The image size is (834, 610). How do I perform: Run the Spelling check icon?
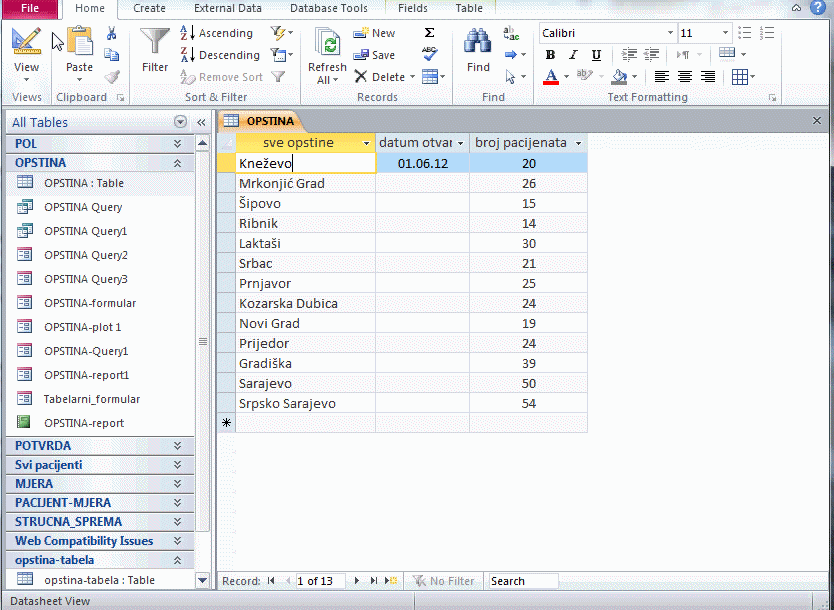coord(429,54)
